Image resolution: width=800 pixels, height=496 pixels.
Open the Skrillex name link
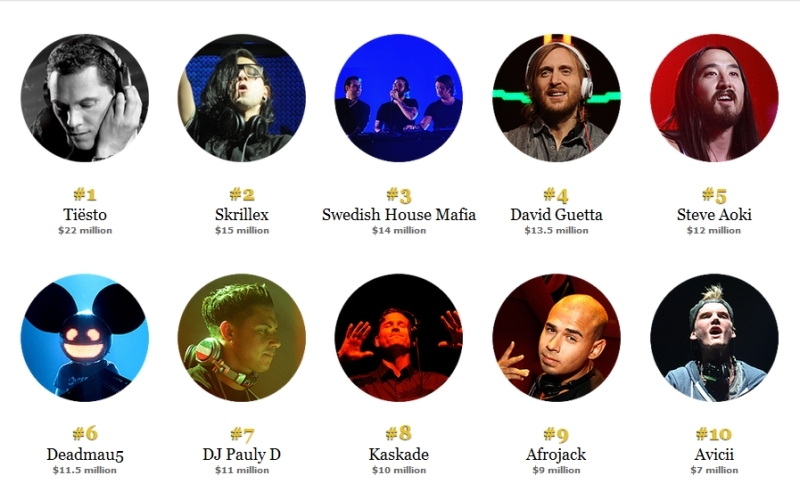coord(242,214)
